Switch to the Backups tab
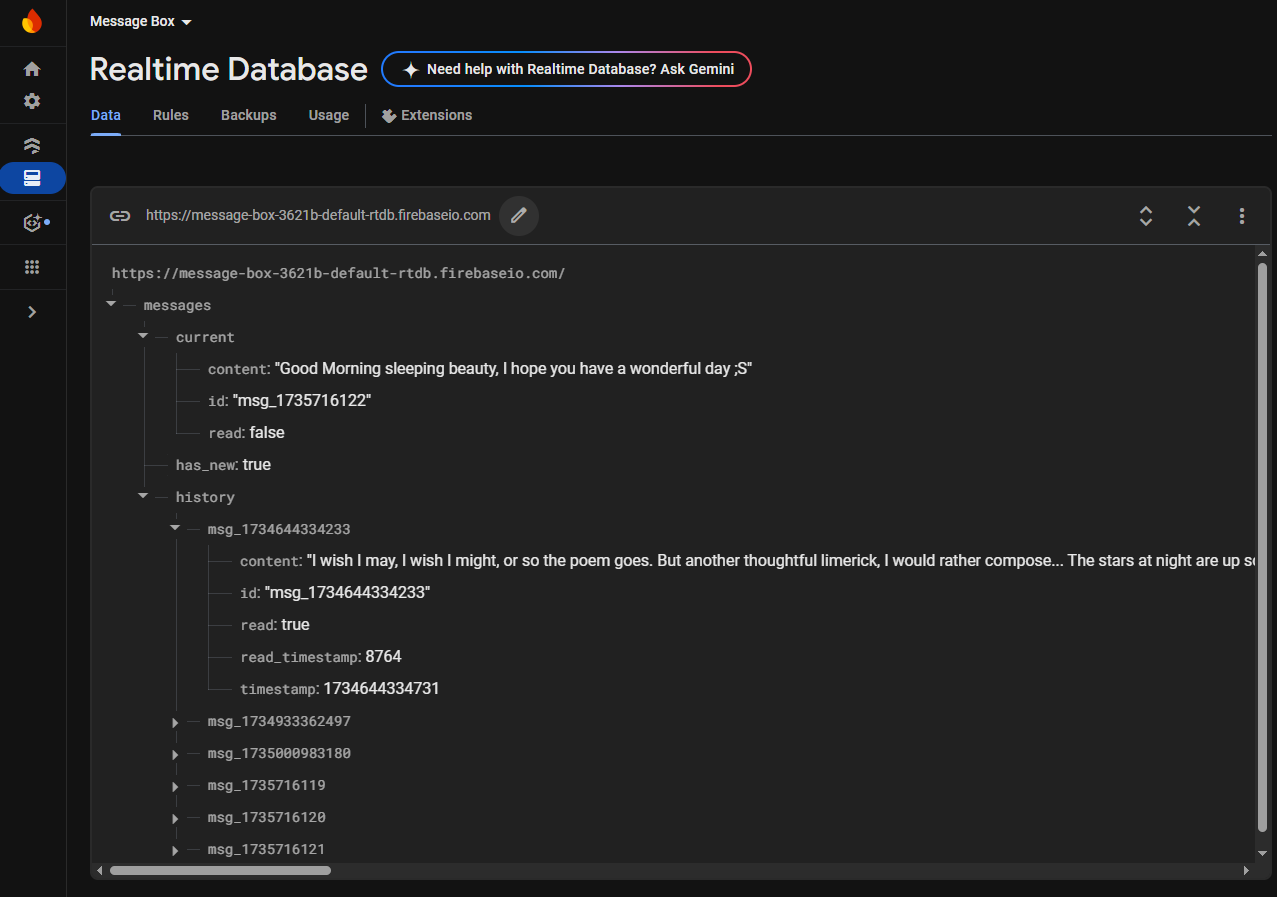This screenshot has width=1277, height=897. 248,115
